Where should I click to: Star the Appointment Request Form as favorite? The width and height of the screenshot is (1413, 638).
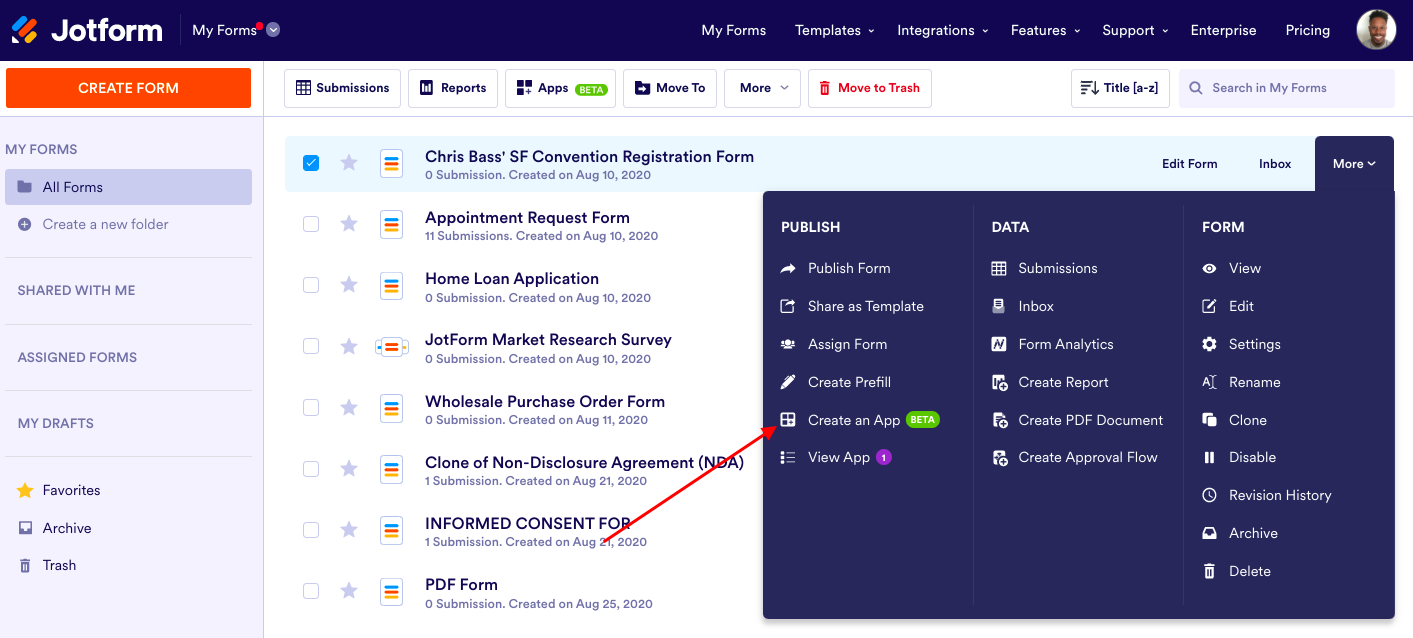coord(349,224)
